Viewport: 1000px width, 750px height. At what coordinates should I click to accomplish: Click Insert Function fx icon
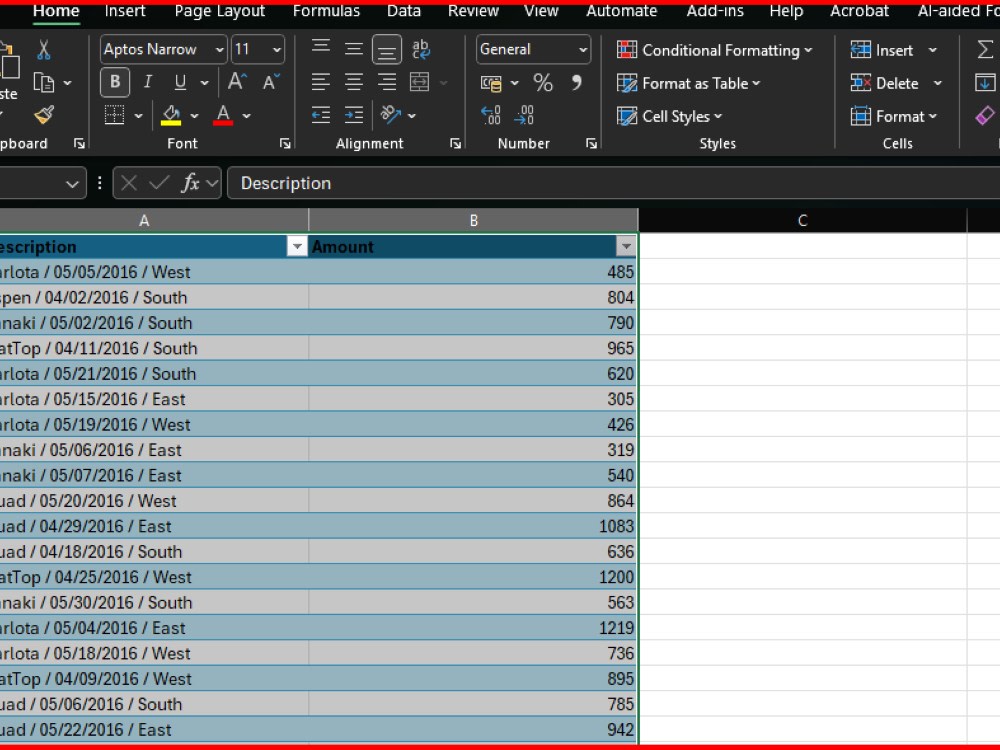[190, 184]
